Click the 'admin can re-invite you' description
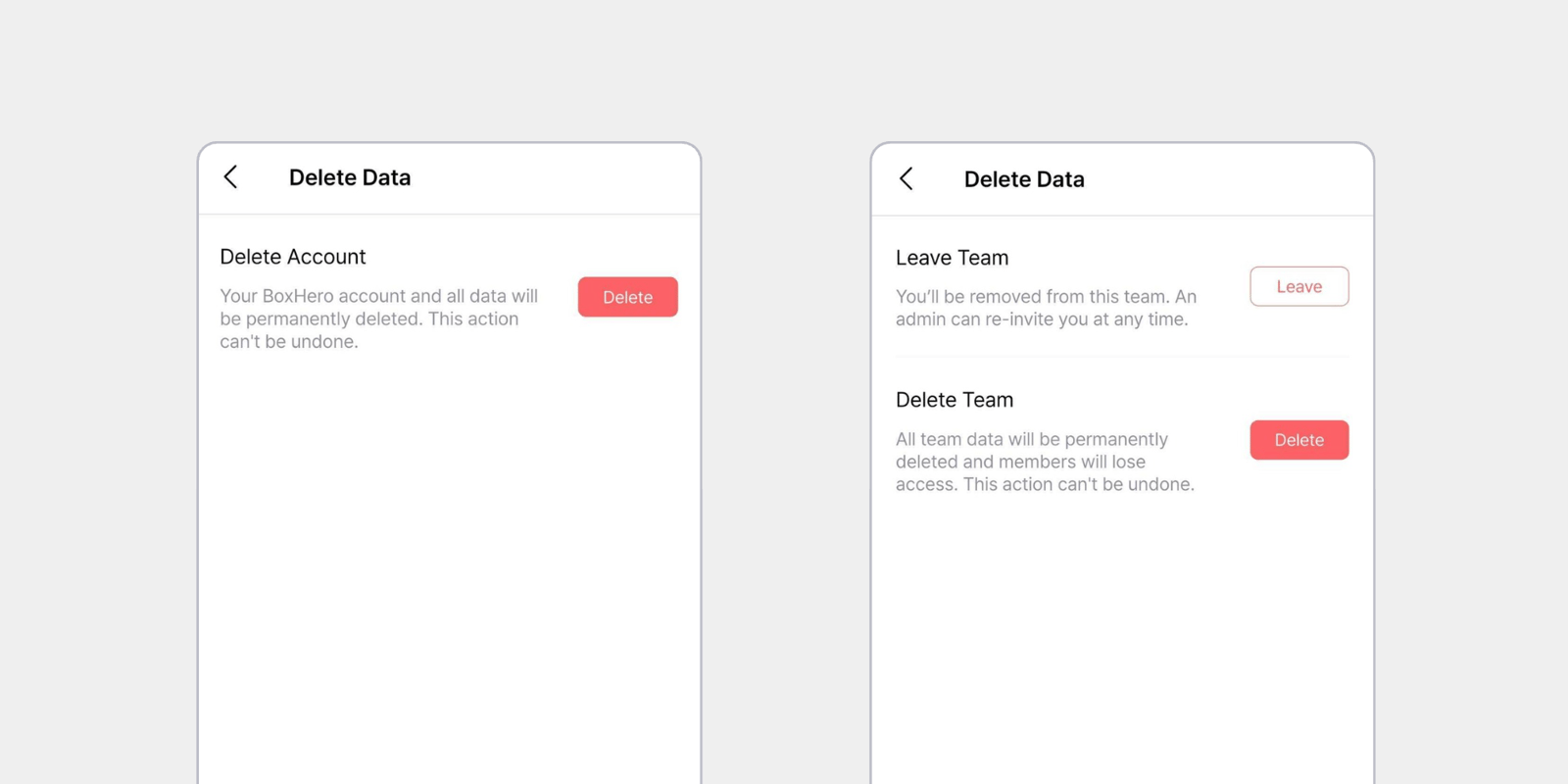Image resolution: width=1568 pixels, height=784 pixels. tap(1046, 308)
